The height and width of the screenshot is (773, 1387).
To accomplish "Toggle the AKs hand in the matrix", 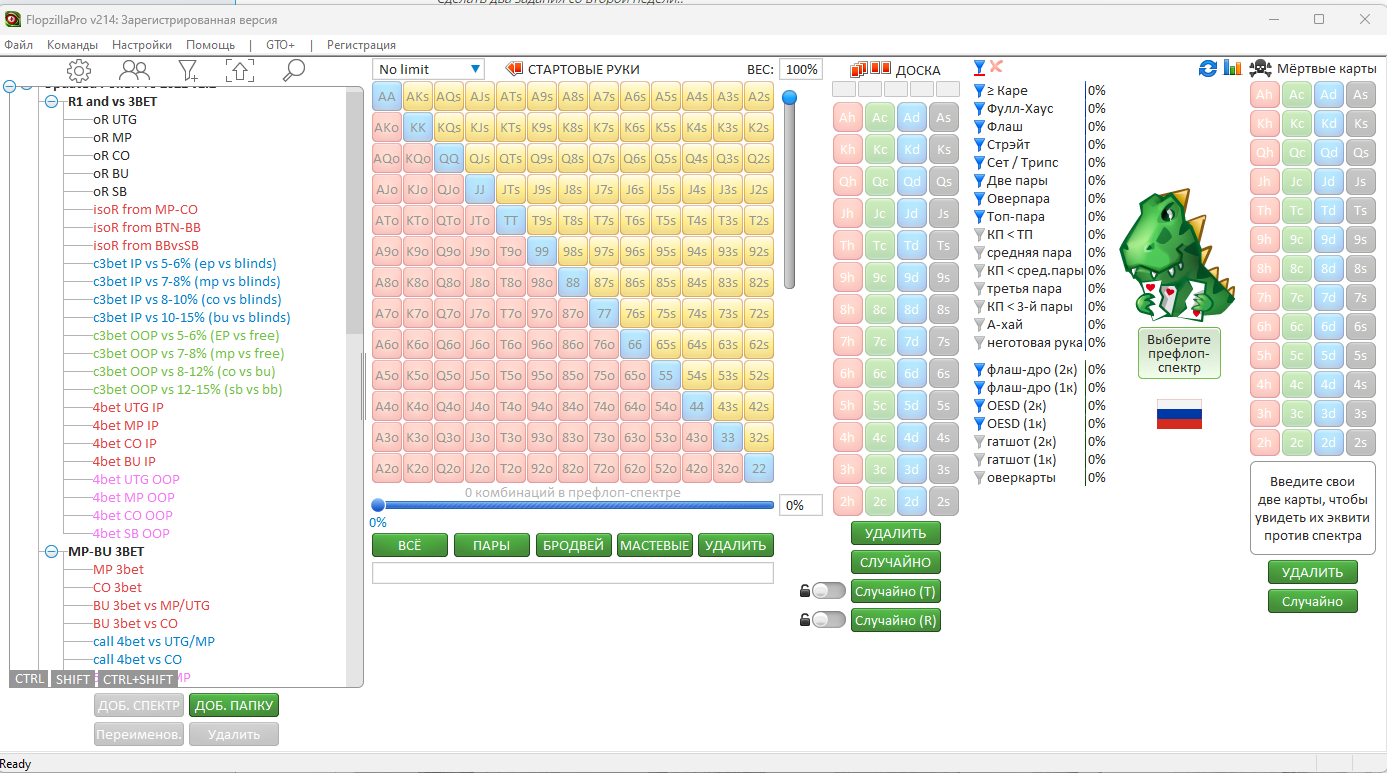I will pos(418,97).
